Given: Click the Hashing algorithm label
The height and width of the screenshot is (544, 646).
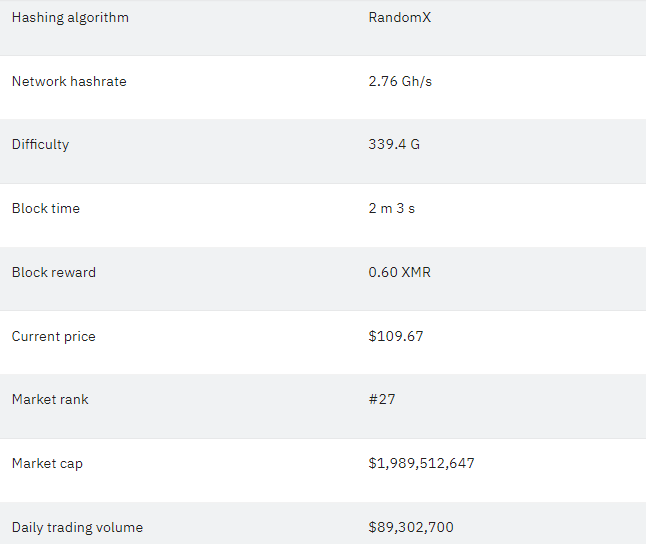Looking at the screenshot, I should click(70, 18).
